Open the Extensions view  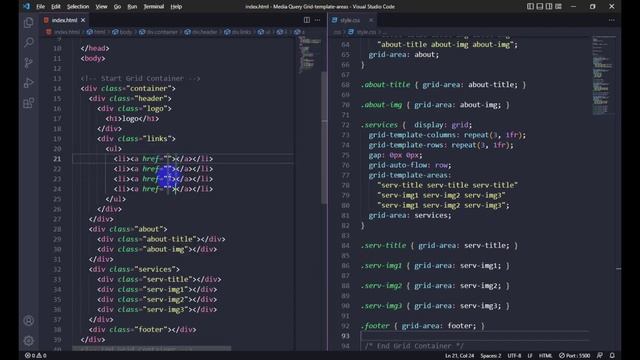29,103
